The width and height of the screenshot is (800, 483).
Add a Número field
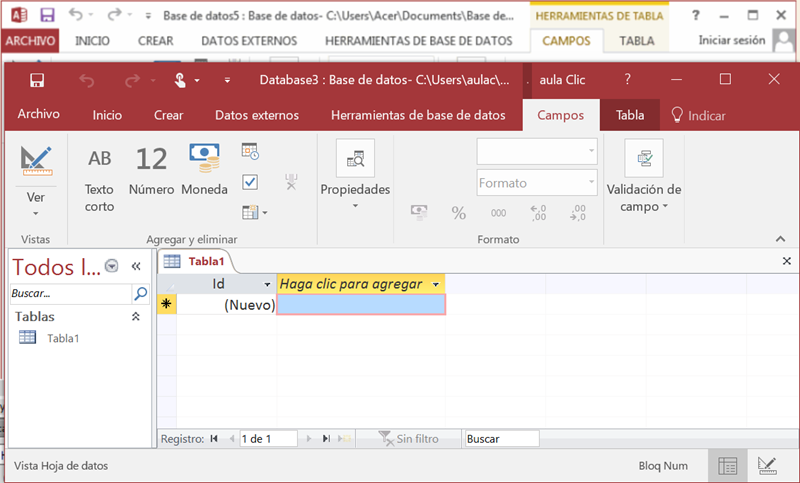(x=152, y=171)
